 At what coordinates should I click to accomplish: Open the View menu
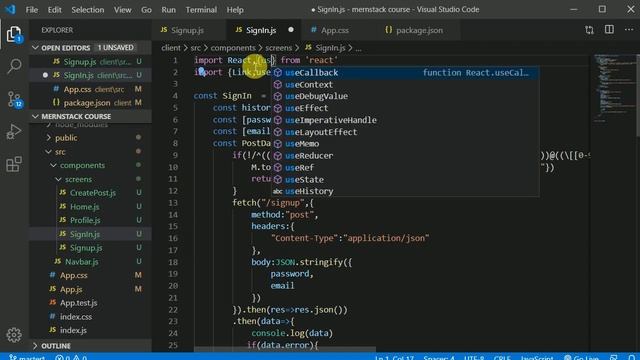[122, 9]
